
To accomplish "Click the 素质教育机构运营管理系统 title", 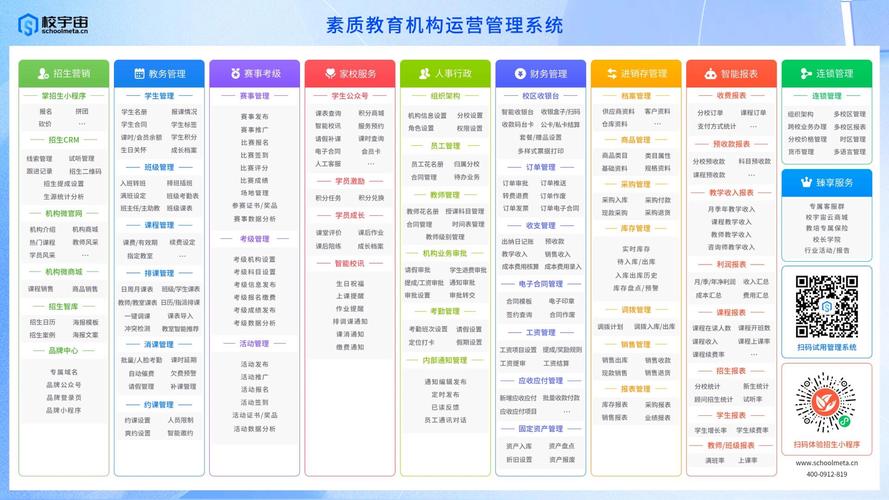I will pyautogui.click(x=444, y=26).
